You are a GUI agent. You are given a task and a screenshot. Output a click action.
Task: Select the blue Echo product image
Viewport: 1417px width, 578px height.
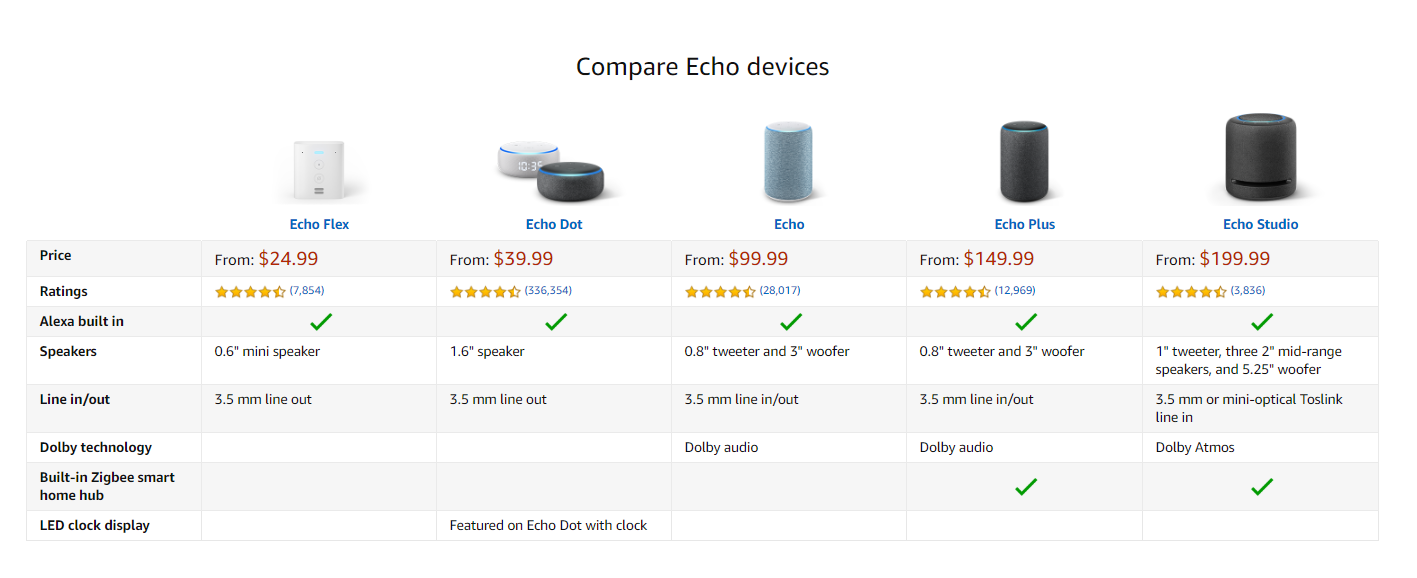(789, 162)
